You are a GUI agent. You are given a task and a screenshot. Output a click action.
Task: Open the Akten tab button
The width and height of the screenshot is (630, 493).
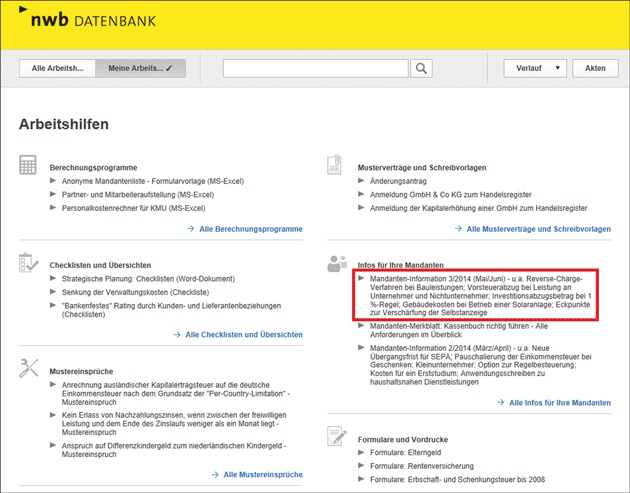pyautogui.click(x=595, y=69)
